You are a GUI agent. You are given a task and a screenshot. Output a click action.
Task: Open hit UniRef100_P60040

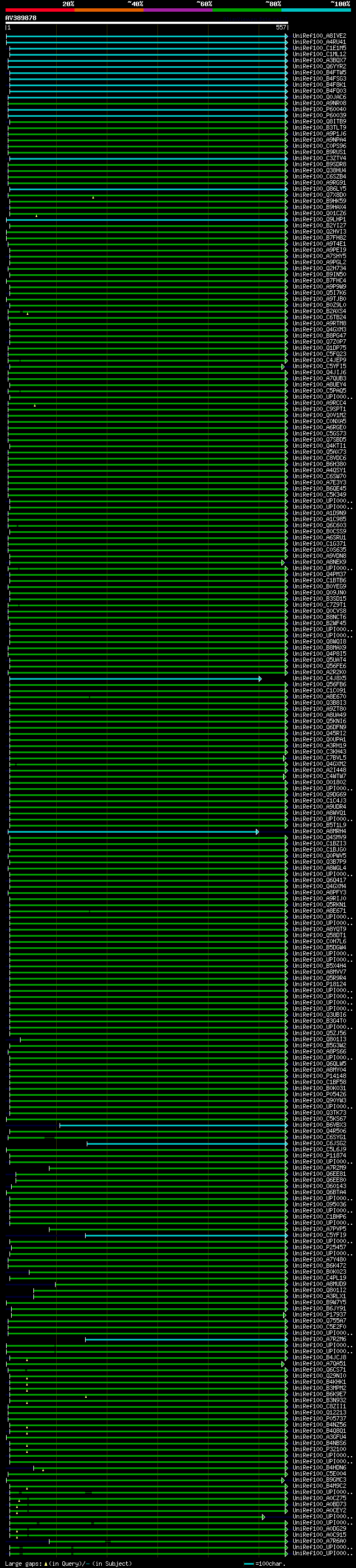pos(319,110)
